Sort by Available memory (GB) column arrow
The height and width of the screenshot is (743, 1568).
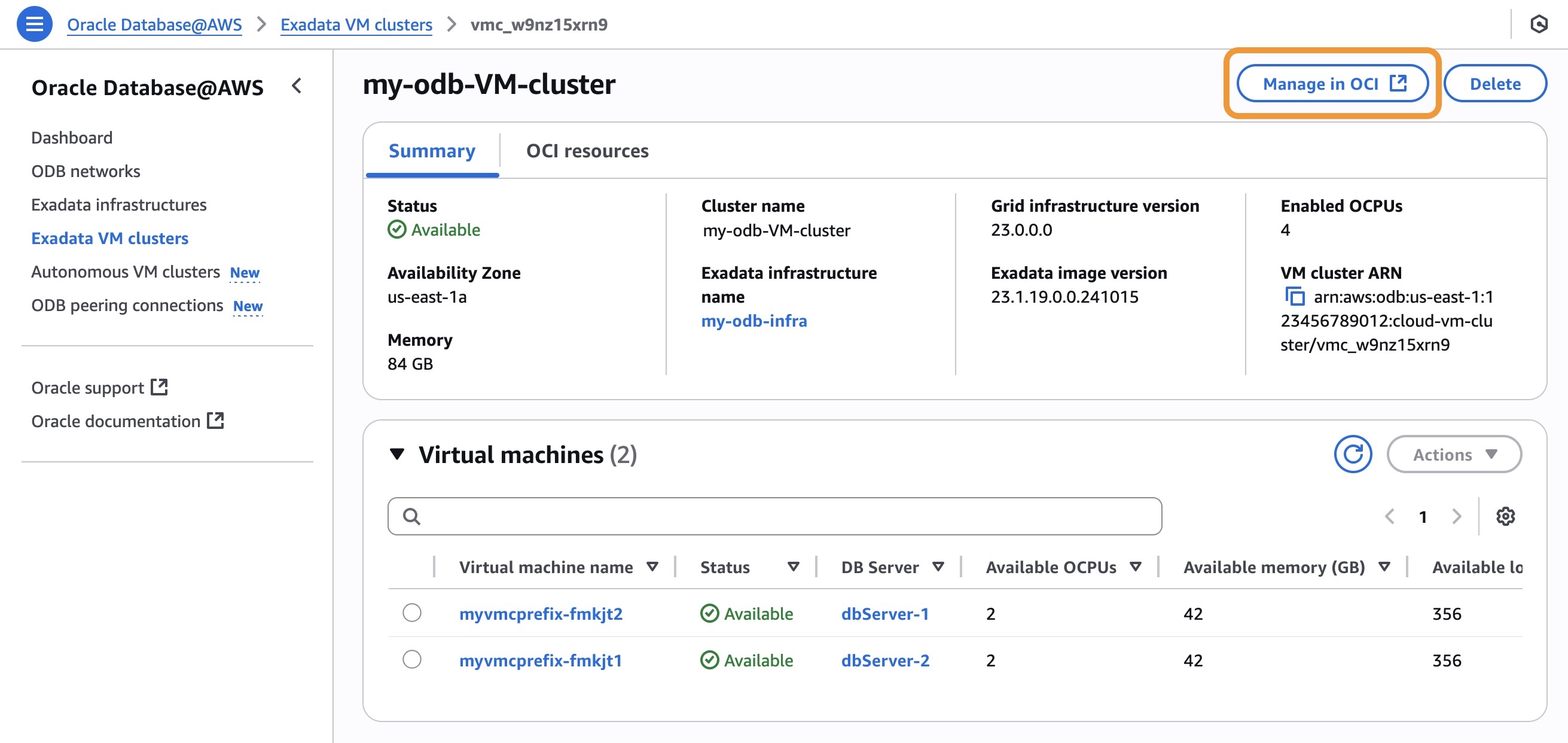1384,567
